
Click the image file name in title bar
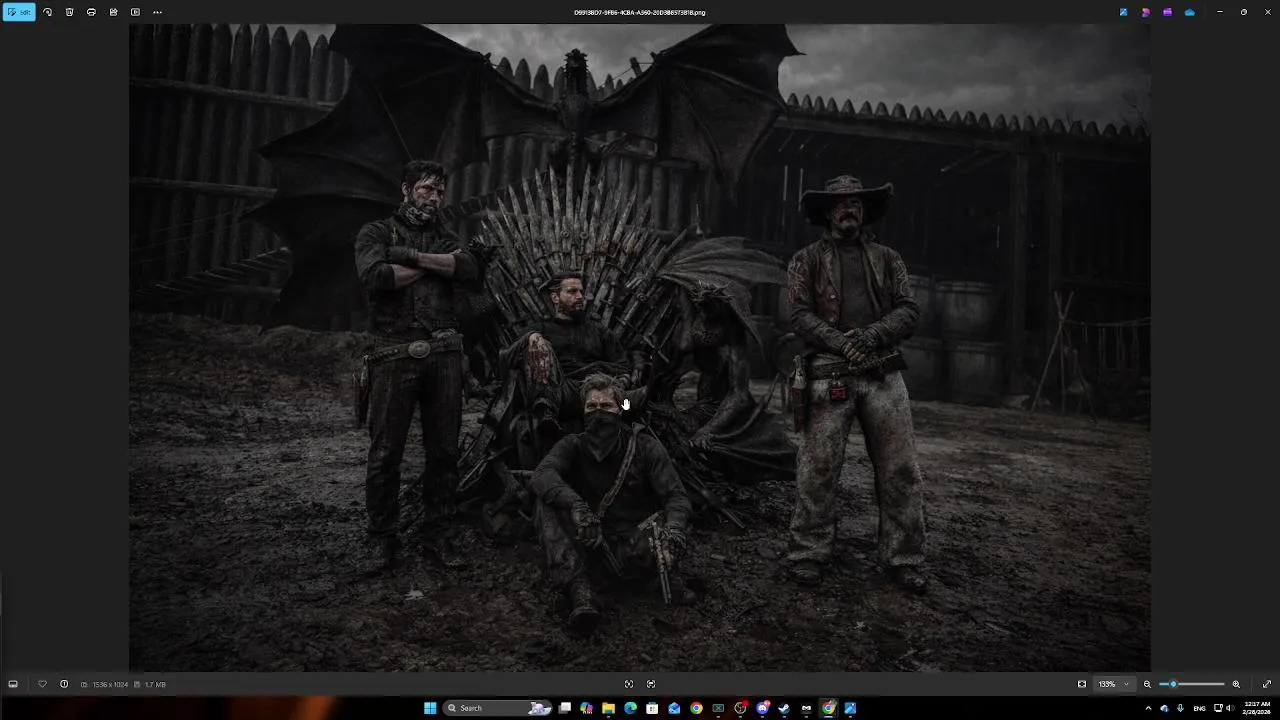tap(640, 12)
